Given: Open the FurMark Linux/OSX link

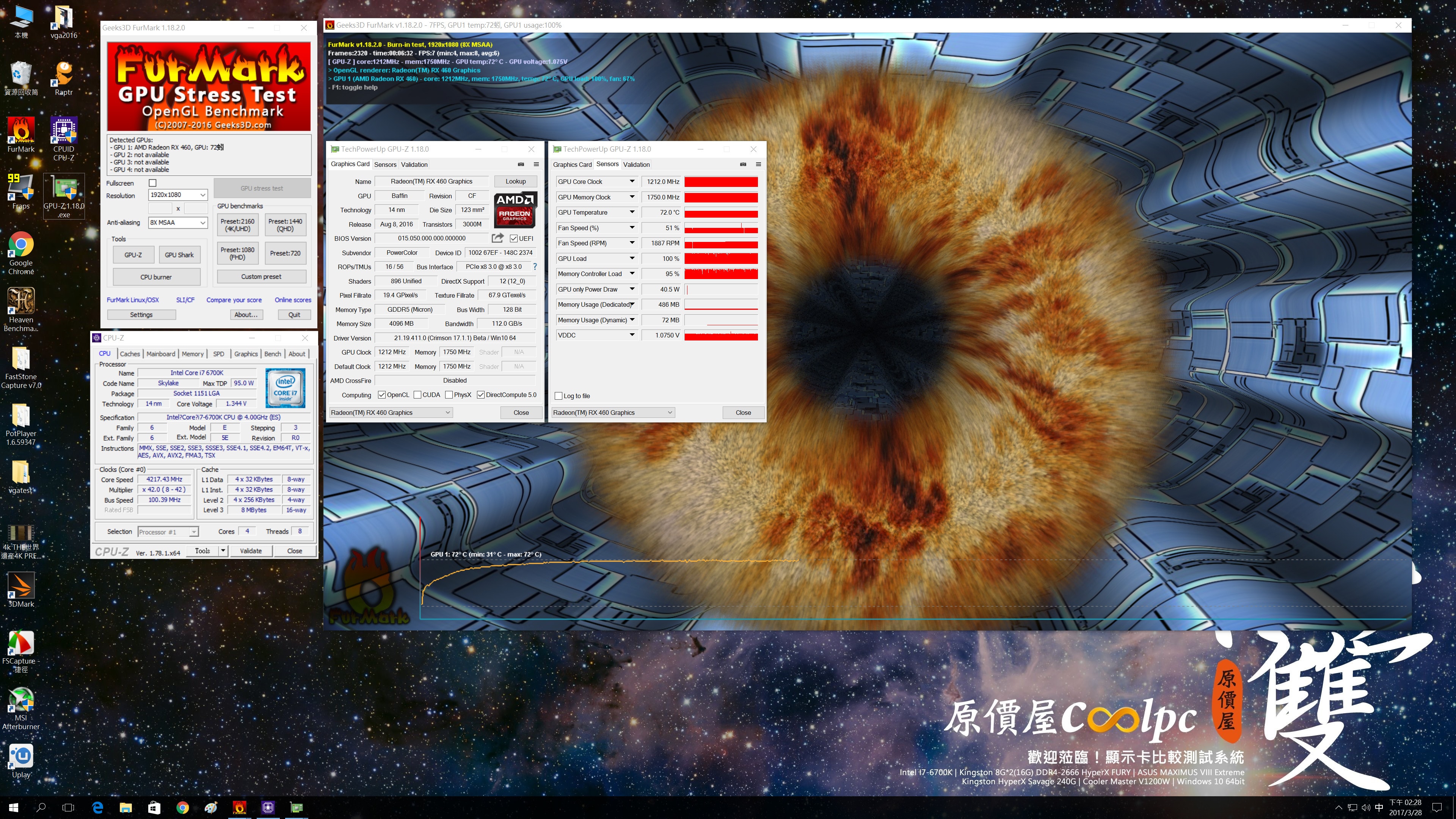Looking at the screenshot, I should pos(133,300).
